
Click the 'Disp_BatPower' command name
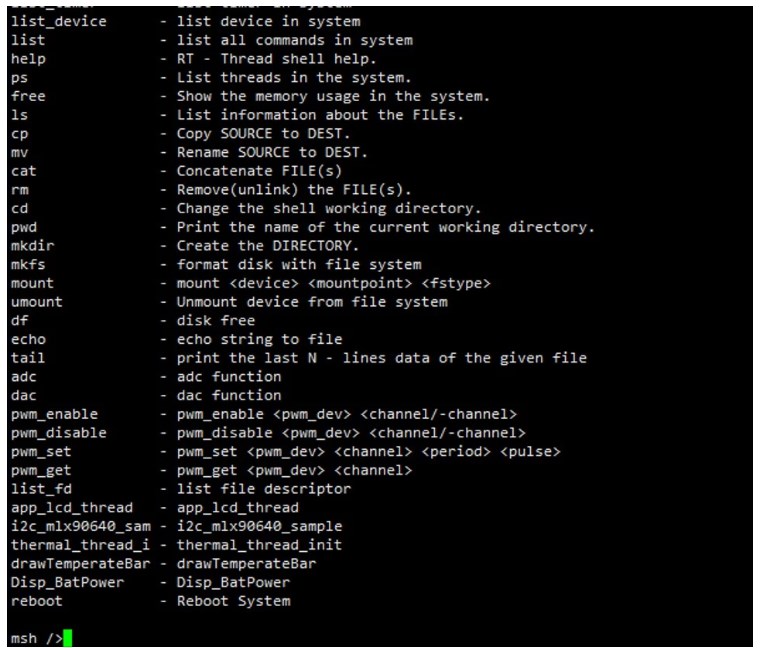pos(67,582)
